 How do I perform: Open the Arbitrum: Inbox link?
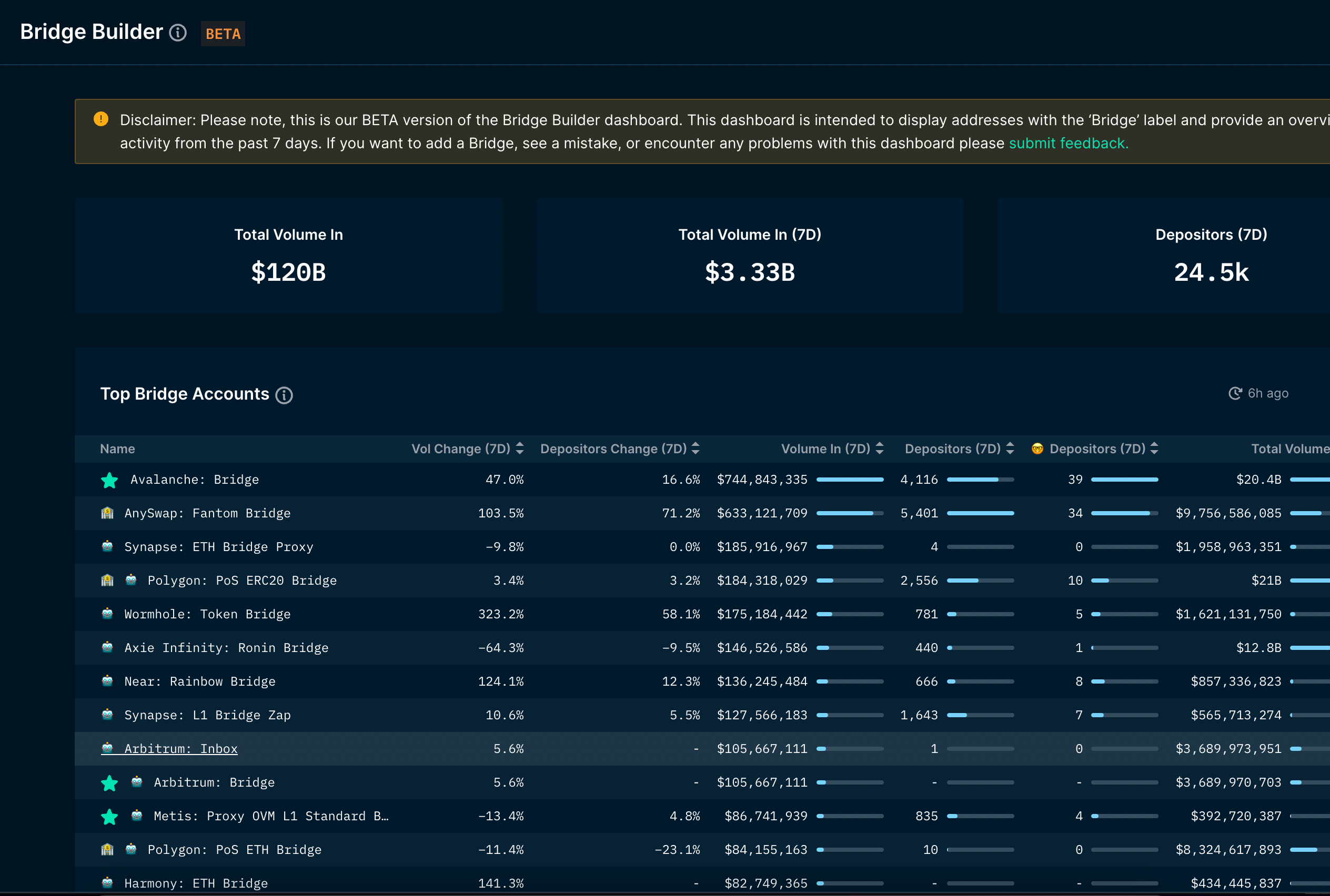click(180, 749)
